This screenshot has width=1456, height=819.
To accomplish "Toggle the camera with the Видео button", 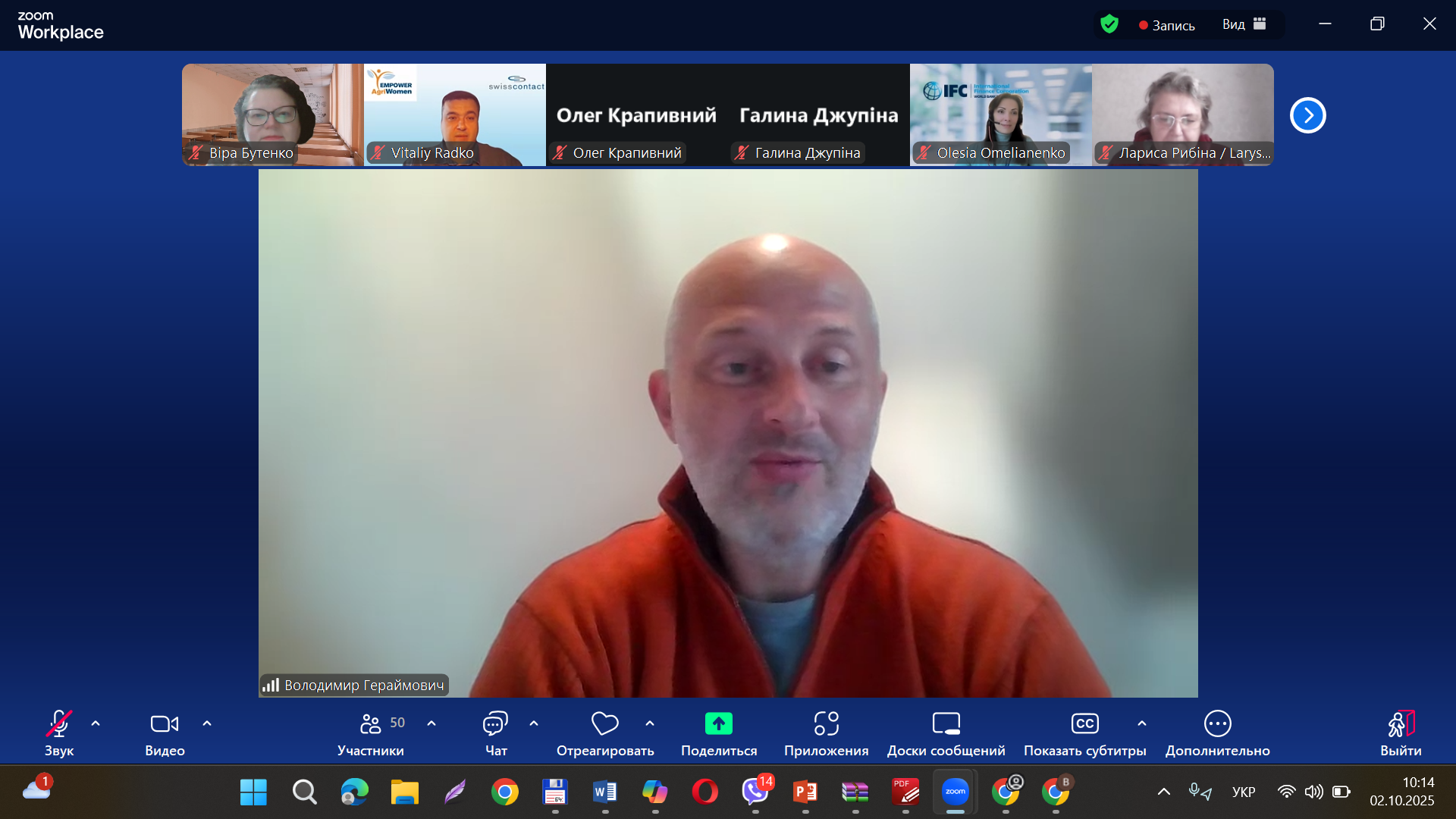I will click(165, 724).
